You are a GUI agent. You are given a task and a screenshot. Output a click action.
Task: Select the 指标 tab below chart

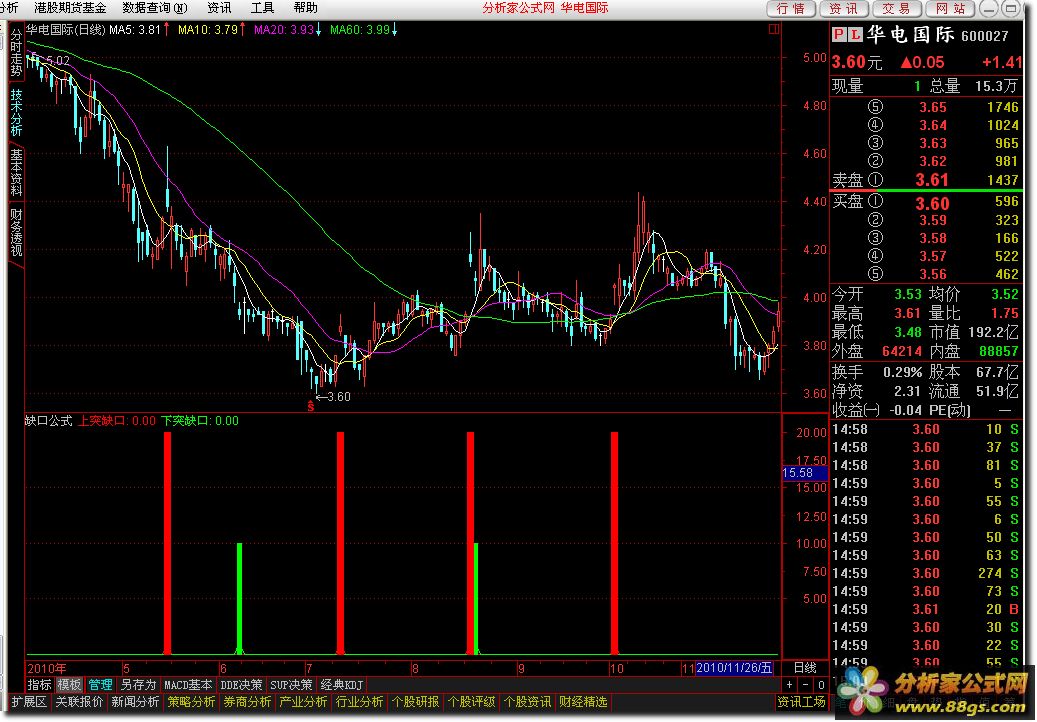pyautogui.click(x=39, y=685)
